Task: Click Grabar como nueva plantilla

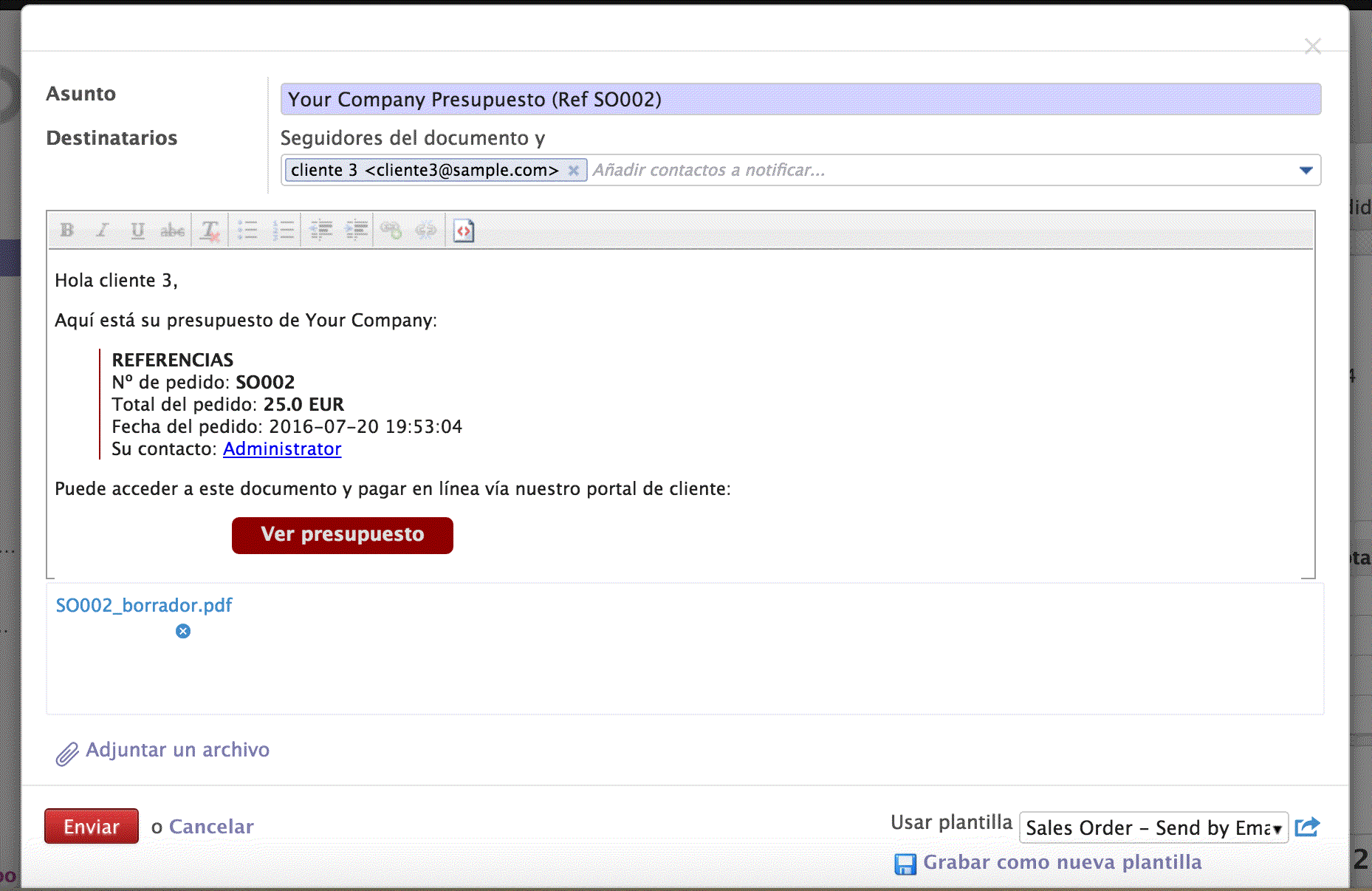Action: point(1062,862)
